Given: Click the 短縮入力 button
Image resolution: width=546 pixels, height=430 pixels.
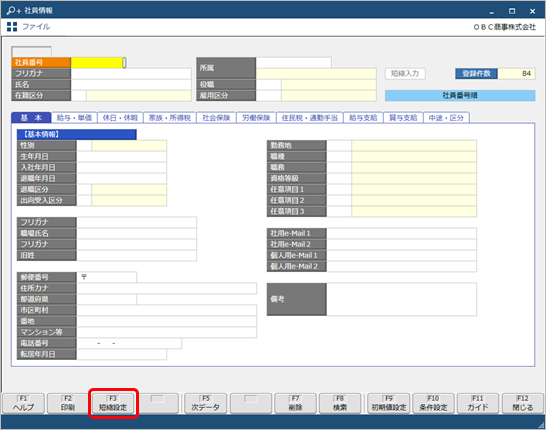Looking at the screenshot, I should tap(405, 73).
